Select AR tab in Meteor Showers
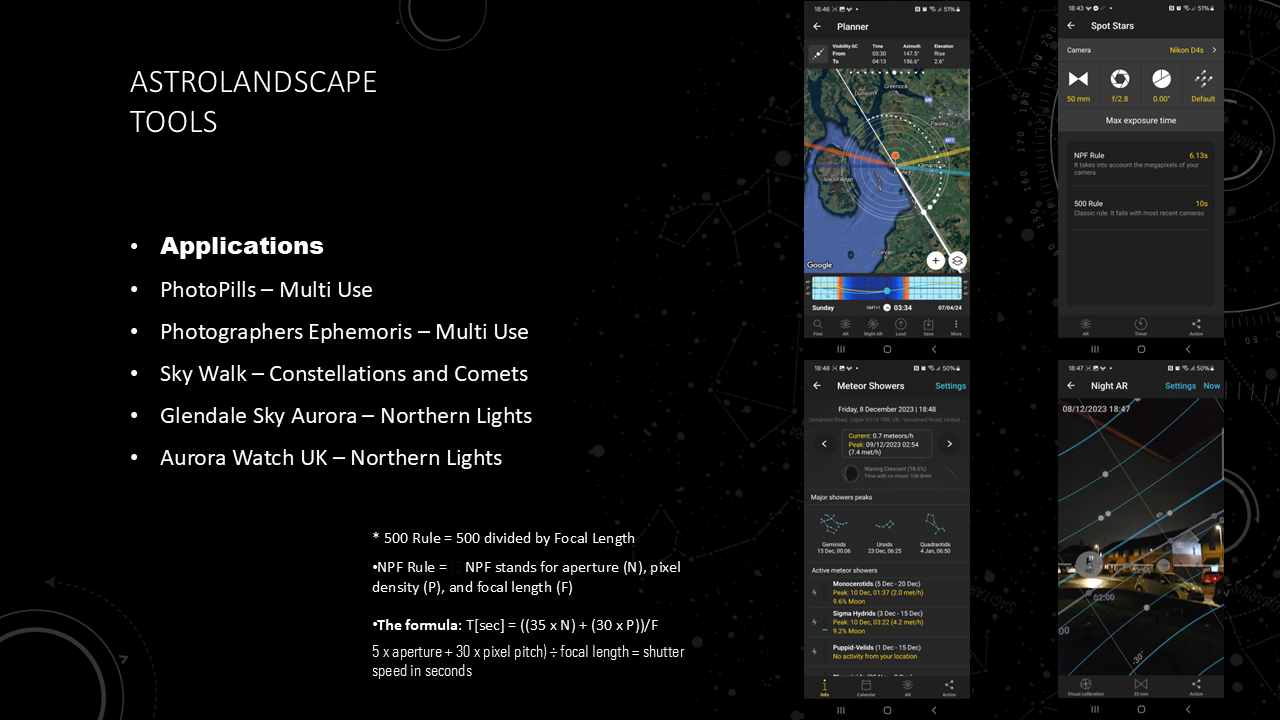Viewport: 1280px width, 720px height. pos(908,687)
